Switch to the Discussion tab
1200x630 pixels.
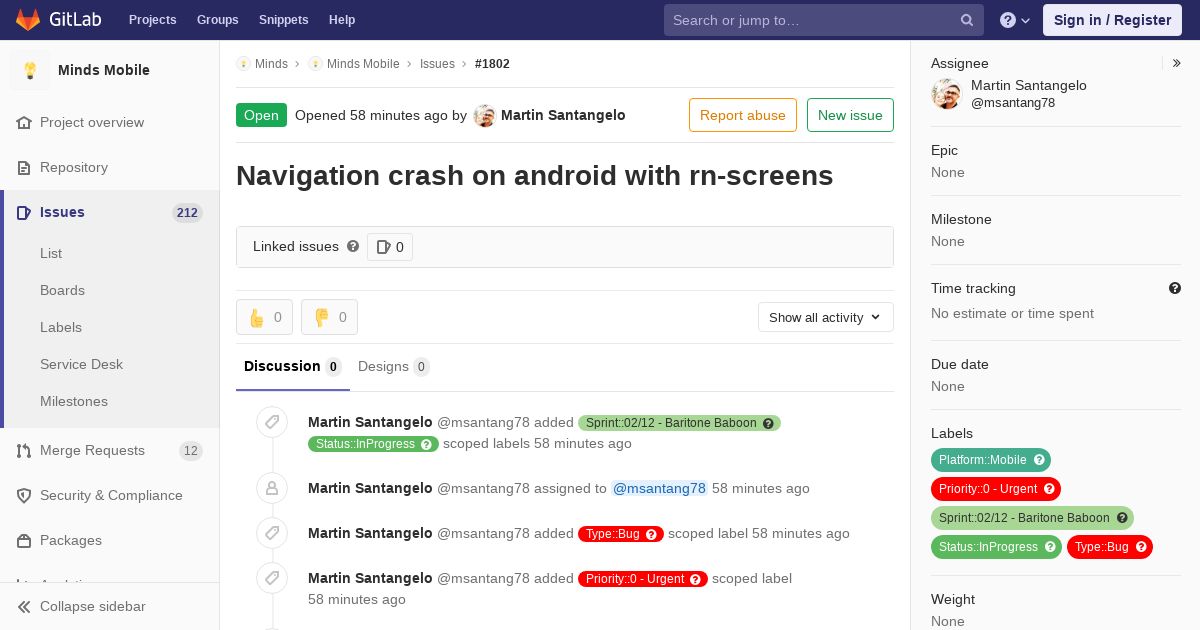pyautogui.click(x=293, y=366)
